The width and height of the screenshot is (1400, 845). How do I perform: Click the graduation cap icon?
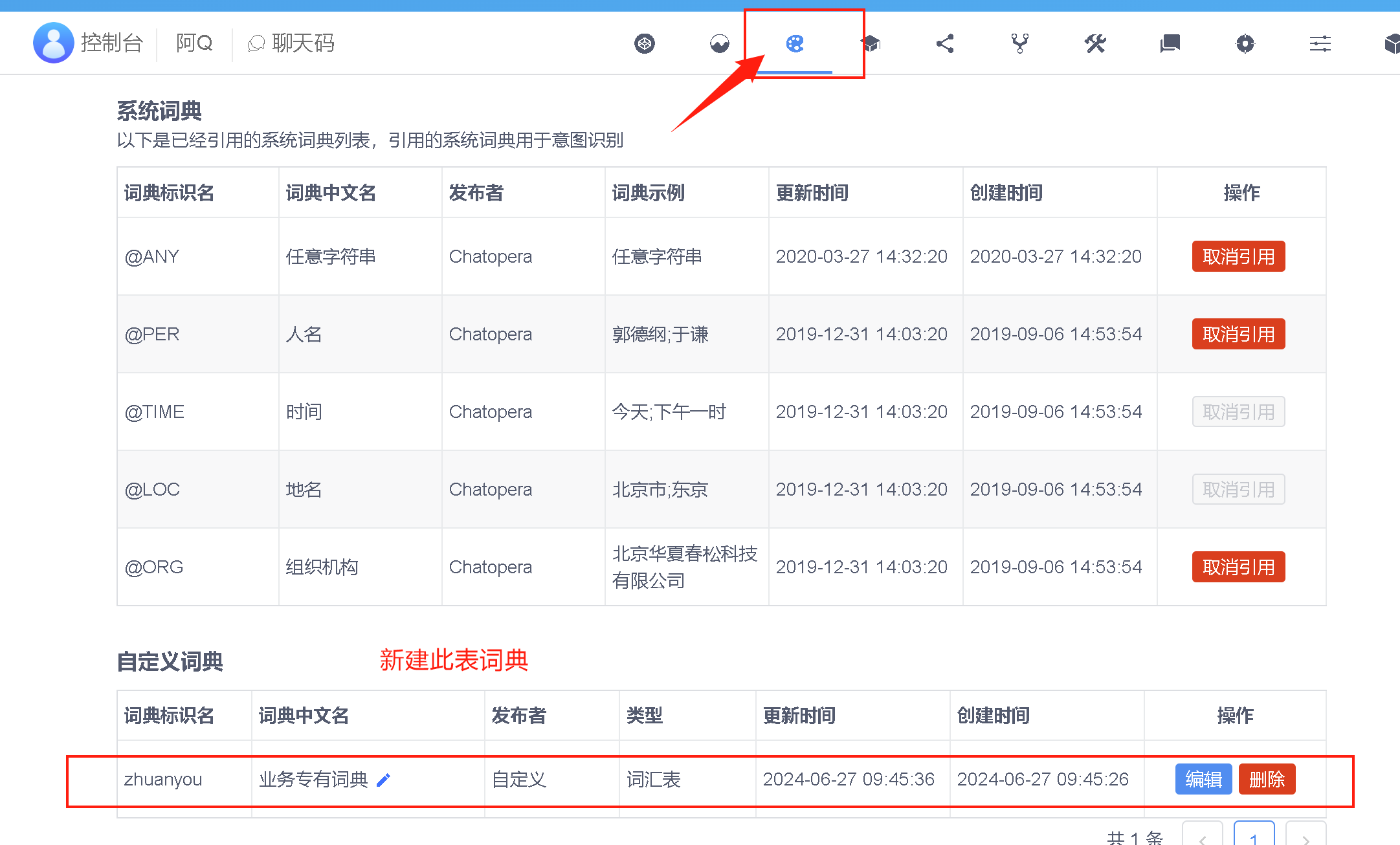871,43
